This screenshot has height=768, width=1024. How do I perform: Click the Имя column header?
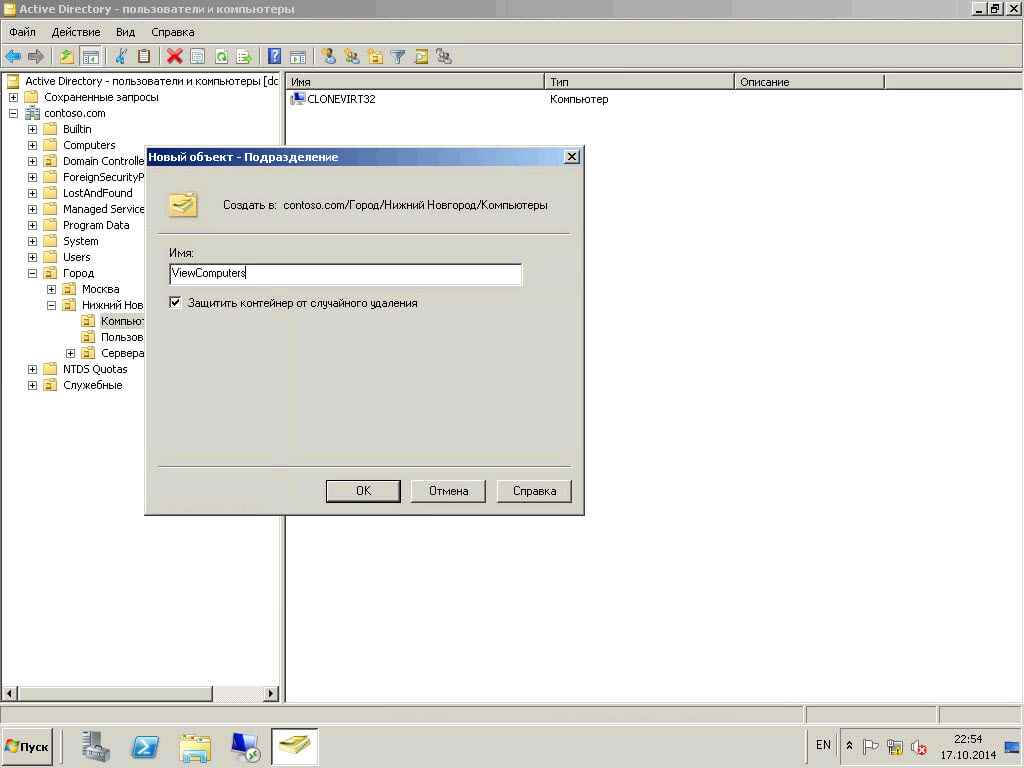coord(415,82)
